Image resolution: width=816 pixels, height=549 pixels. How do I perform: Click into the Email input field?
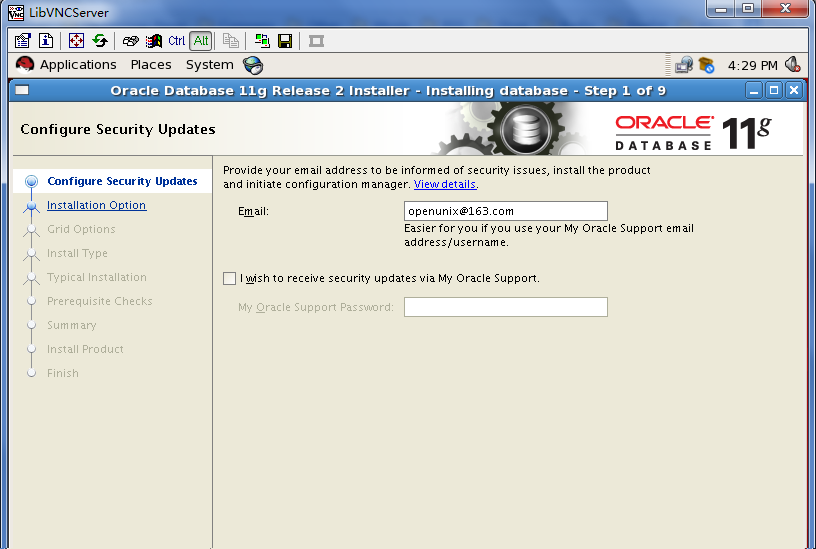(506, 211)
